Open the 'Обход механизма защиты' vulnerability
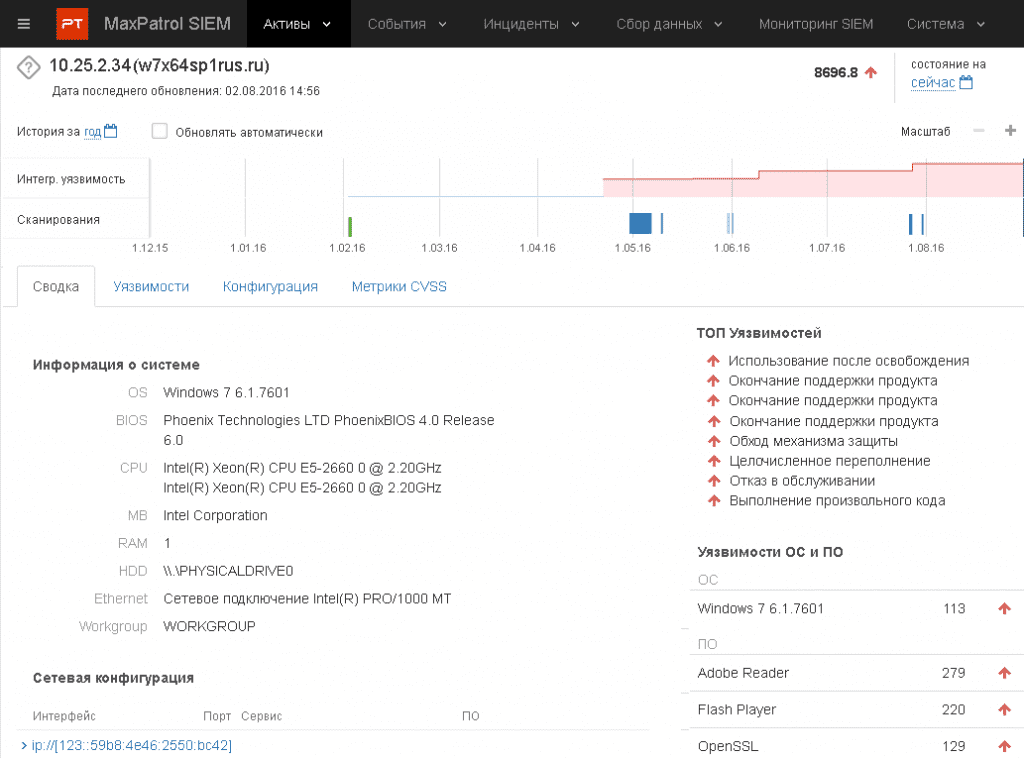The width and height of the screenshot is (1024, 758). (x=813, y=441)
